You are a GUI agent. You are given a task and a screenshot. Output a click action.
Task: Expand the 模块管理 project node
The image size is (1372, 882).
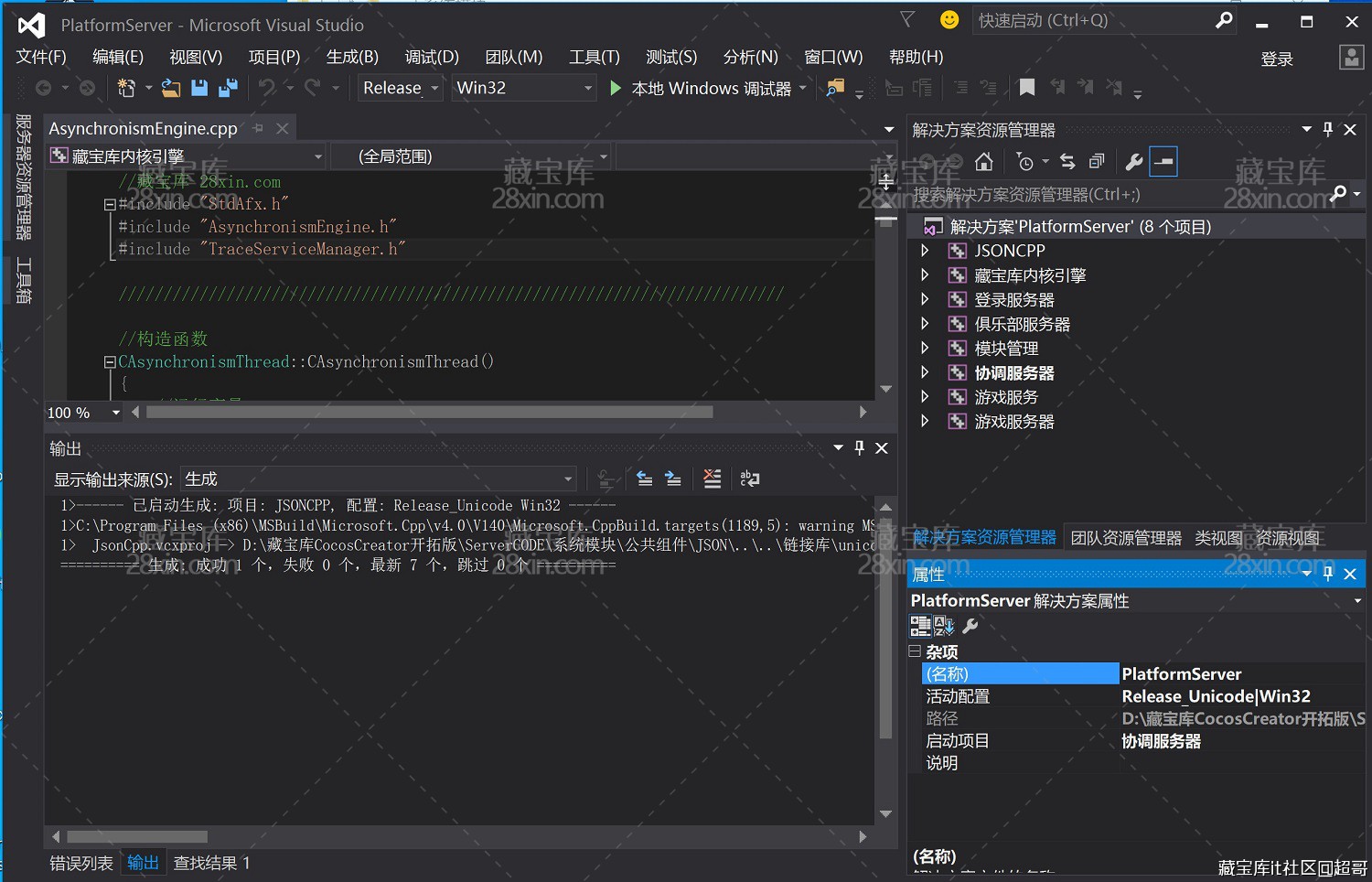coord(925,348)
